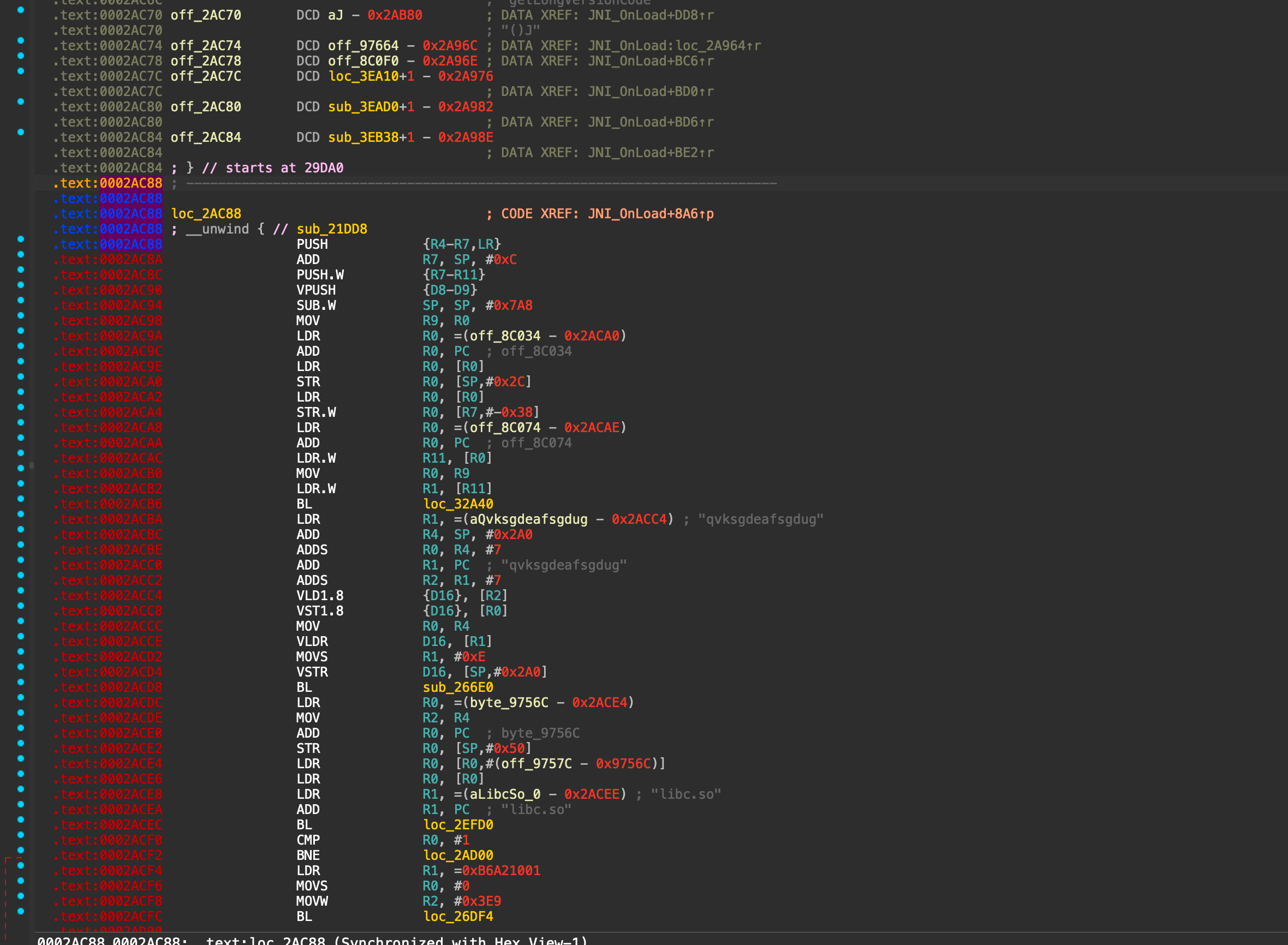Click off_8C074 in LDR R0 operand

click(505, 428)
